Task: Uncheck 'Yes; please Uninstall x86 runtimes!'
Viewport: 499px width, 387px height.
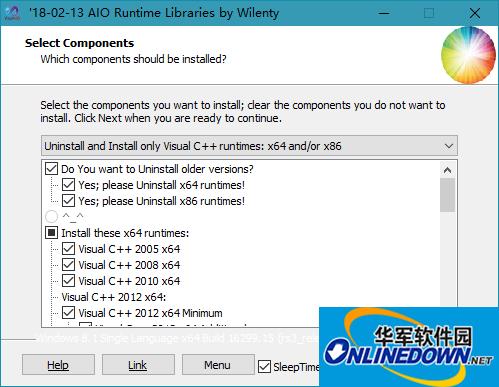Action: coord(68,201)
